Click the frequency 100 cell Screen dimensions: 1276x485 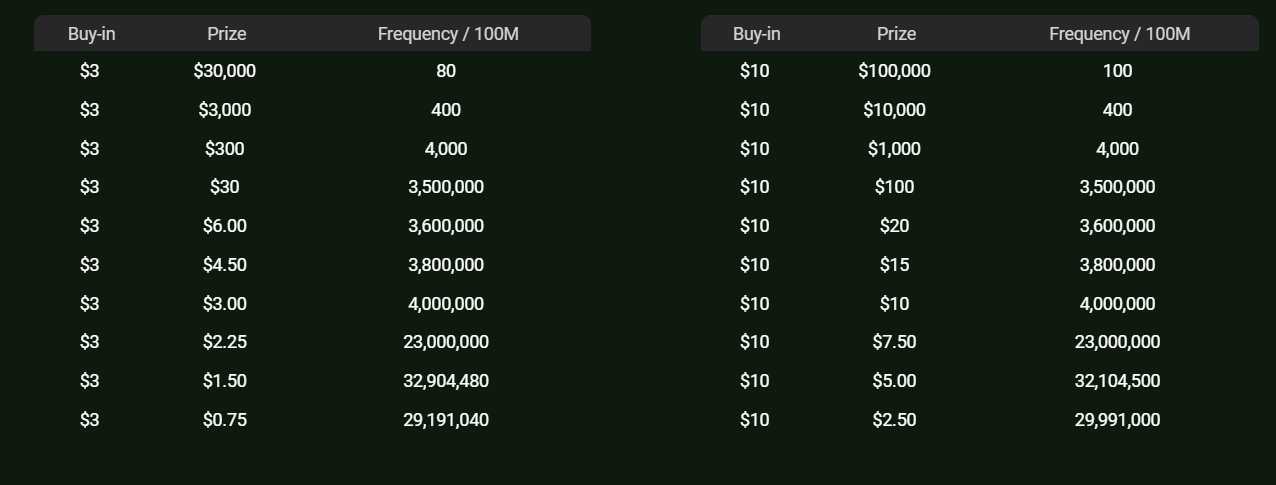(x=1117, y=71)
